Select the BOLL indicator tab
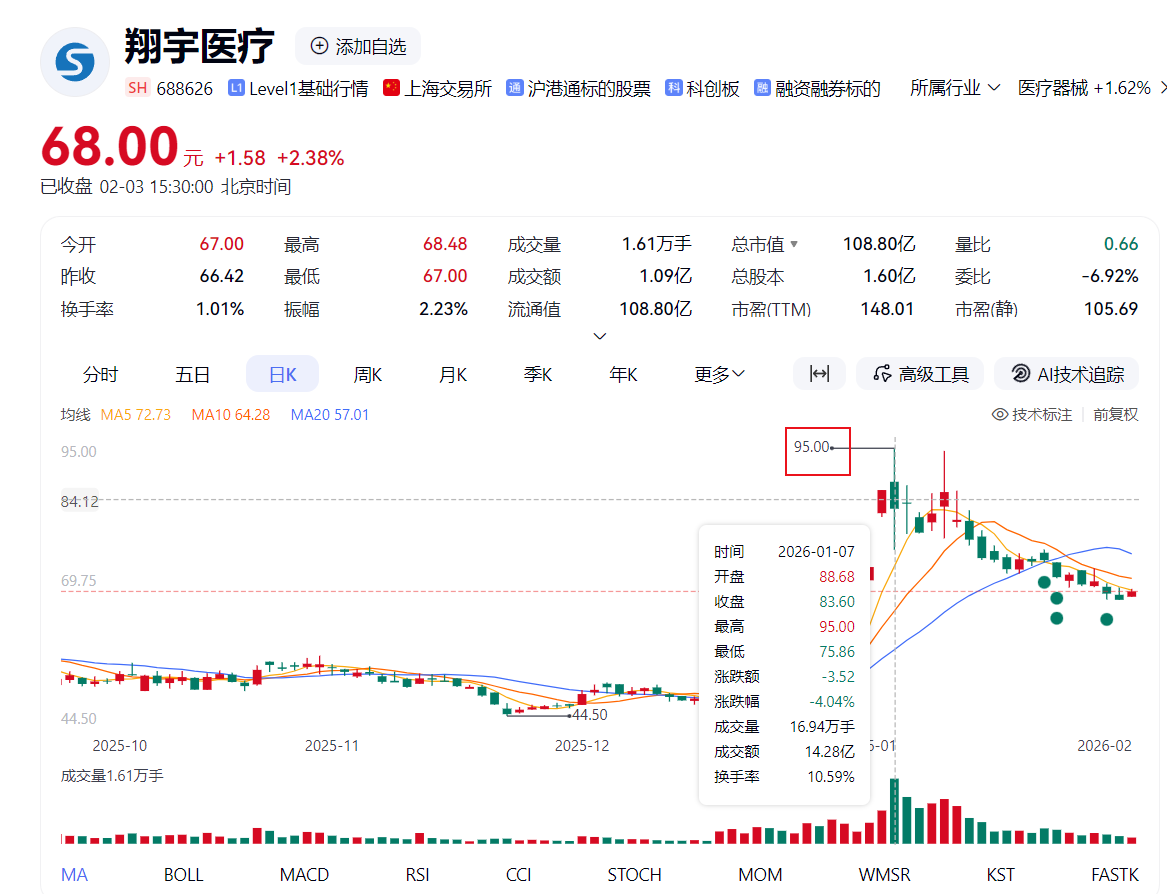Viewport: 1167px width, 894px height. [x=183, y=875]
